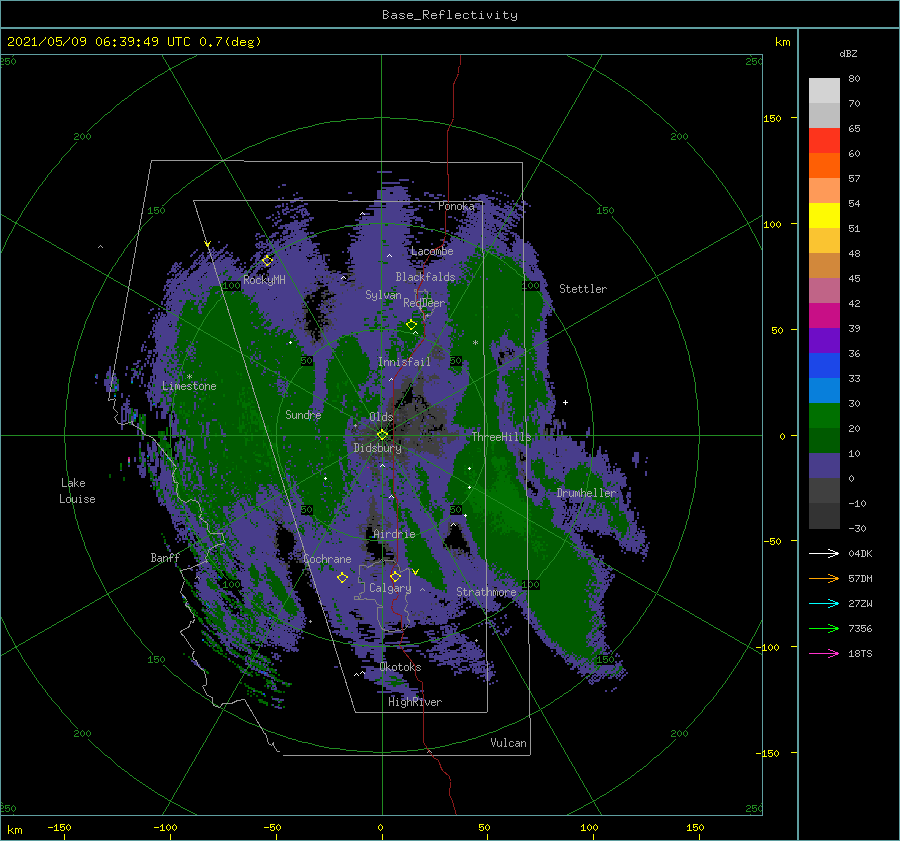Click the Airdrie city label
Viewport: 900px width, 841px height.
pyautogui.click(x=394, y=534)
